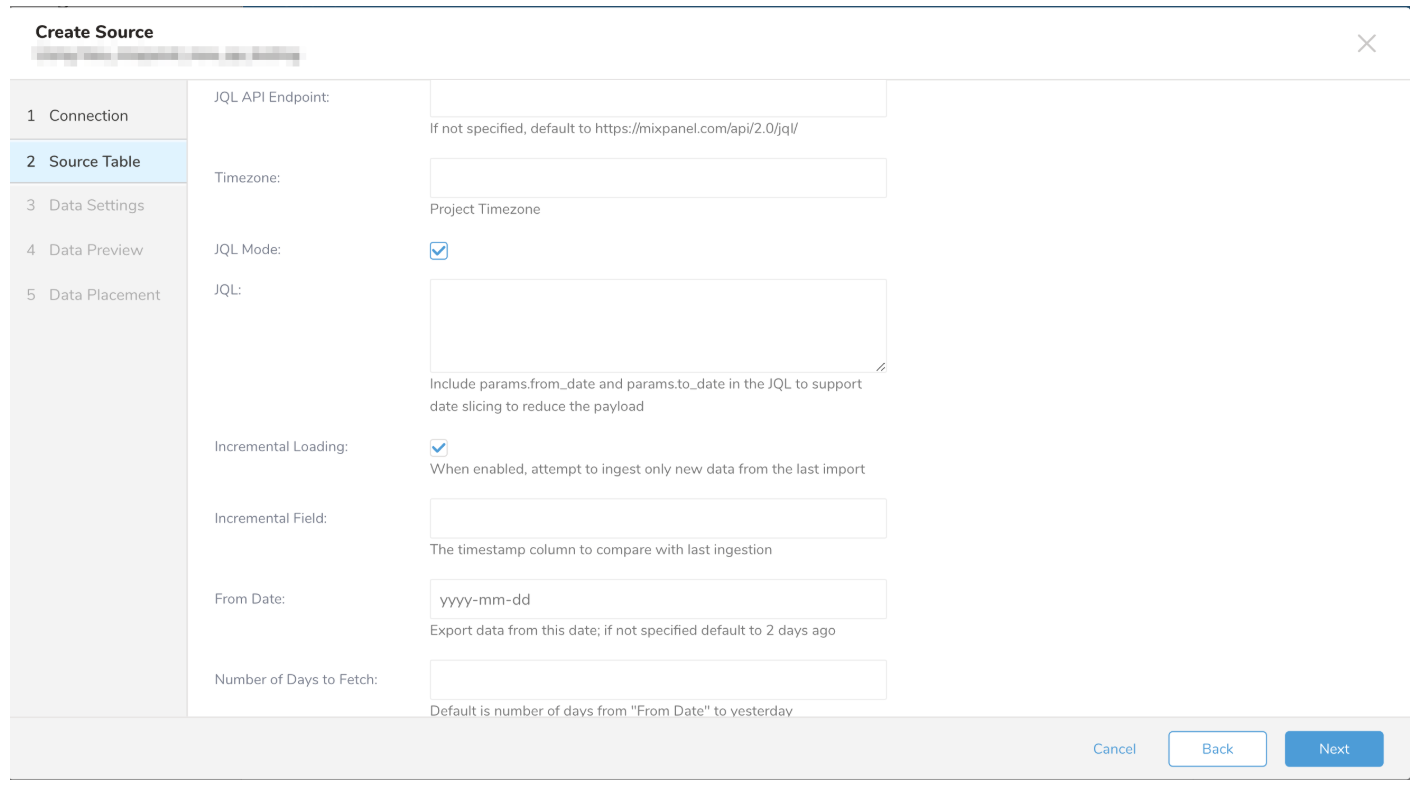Focus the JQL API Endpoint field
The image size is (1418, 788).
click(x=657, y=99)
